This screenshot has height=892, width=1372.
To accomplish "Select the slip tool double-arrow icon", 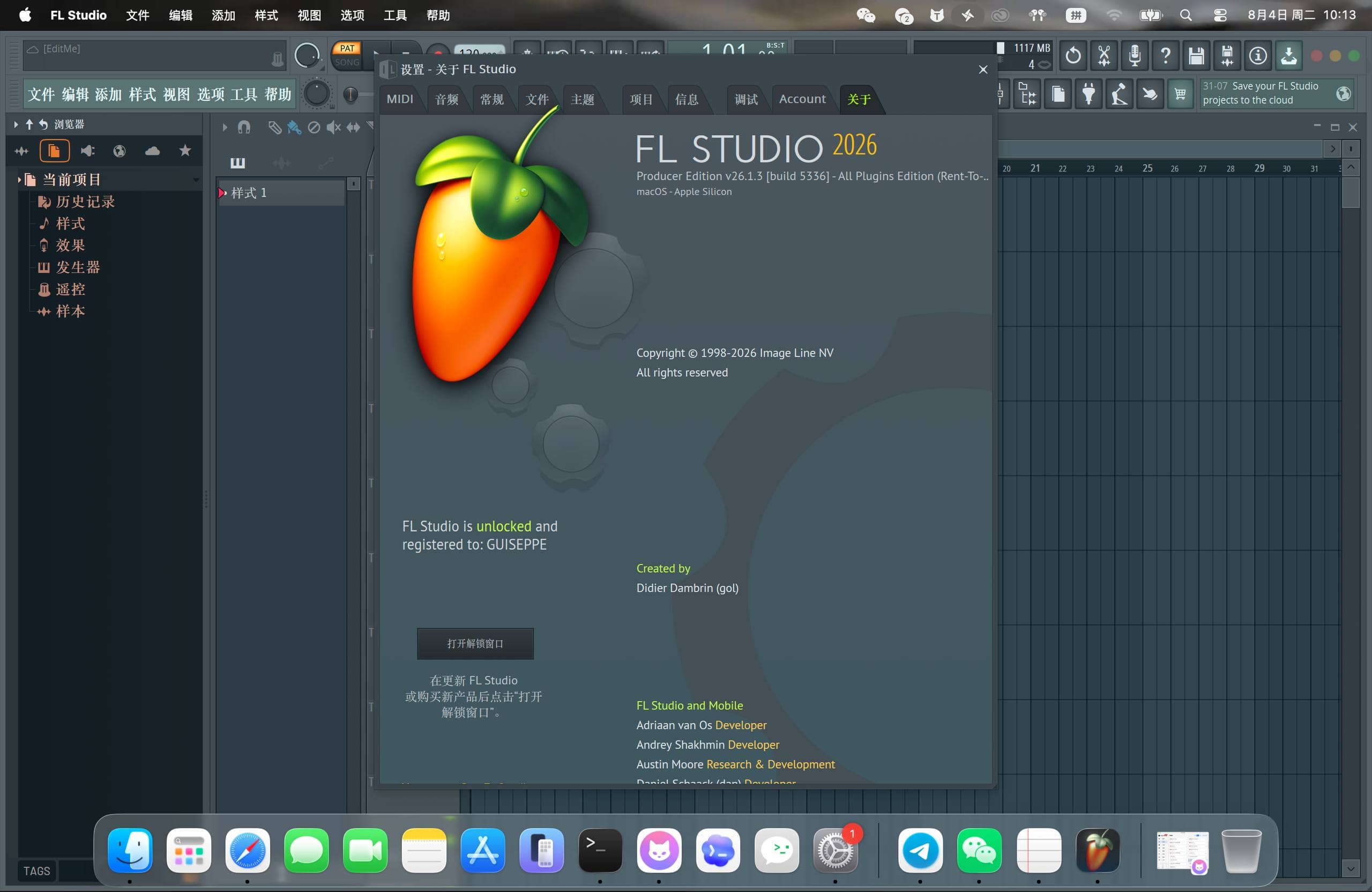I will [353, 128].
